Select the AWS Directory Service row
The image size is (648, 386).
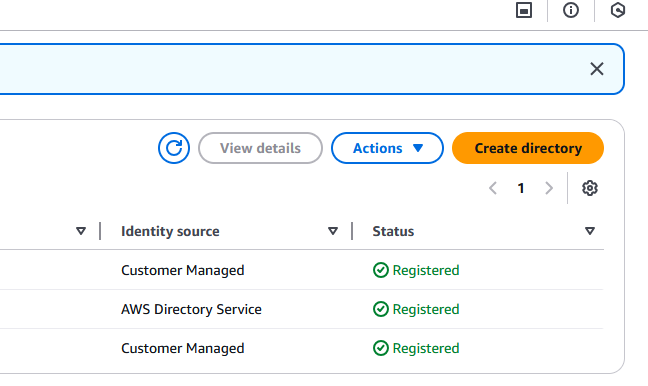pos(302,309)
